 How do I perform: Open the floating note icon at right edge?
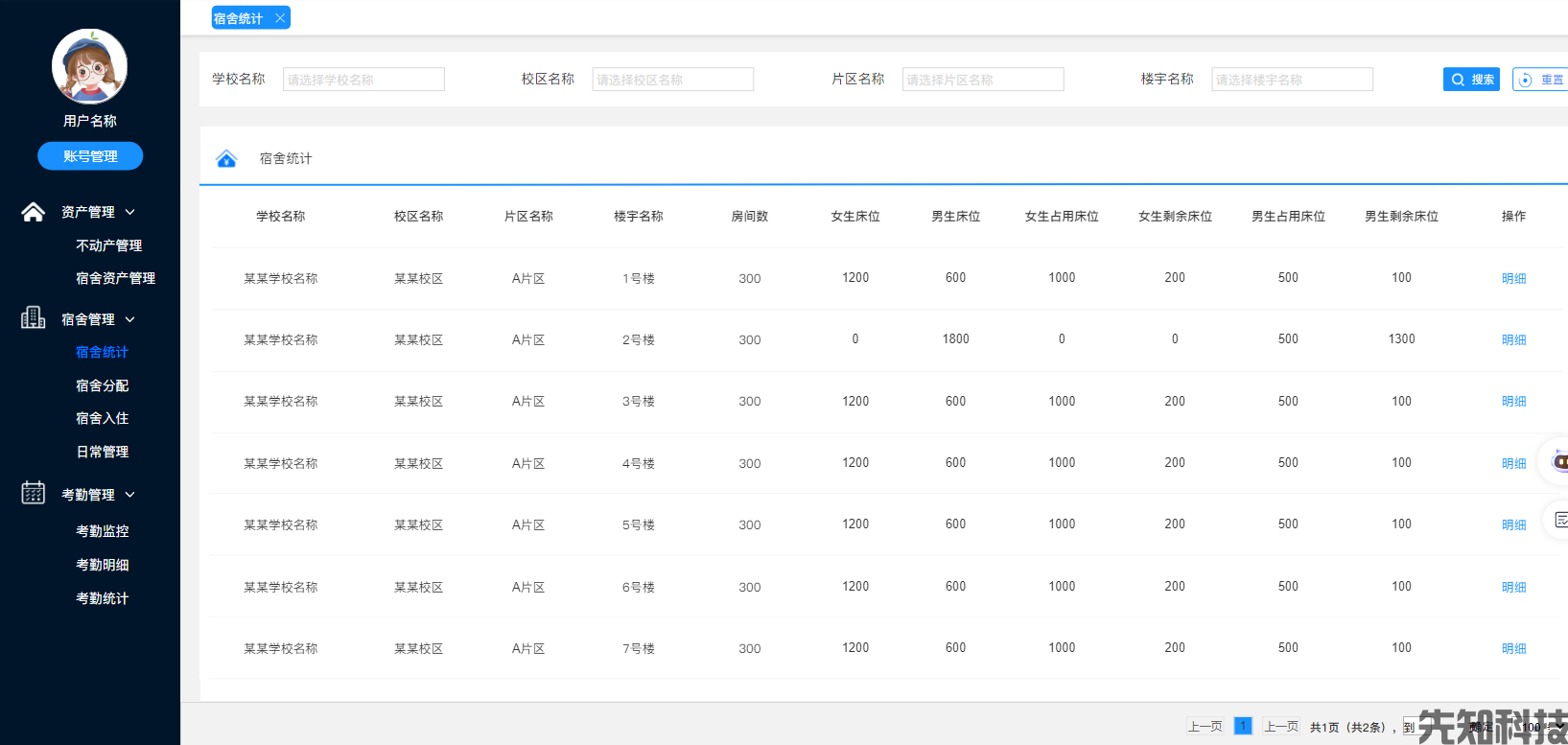coord(1559,520)
